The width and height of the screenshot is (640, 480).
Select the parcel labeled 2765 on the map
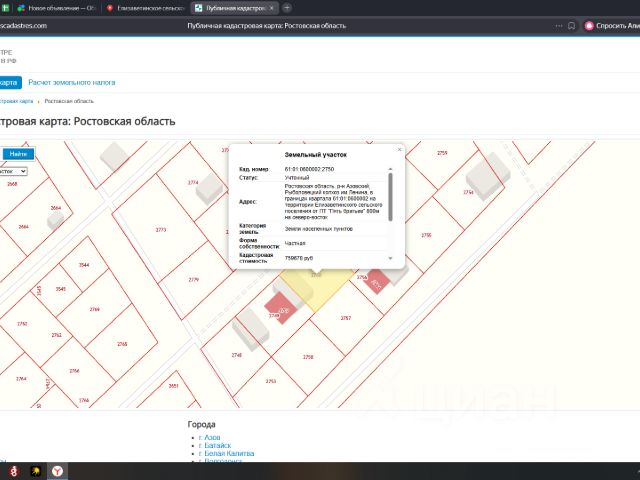pyautogui.click(x=122, y=344)
